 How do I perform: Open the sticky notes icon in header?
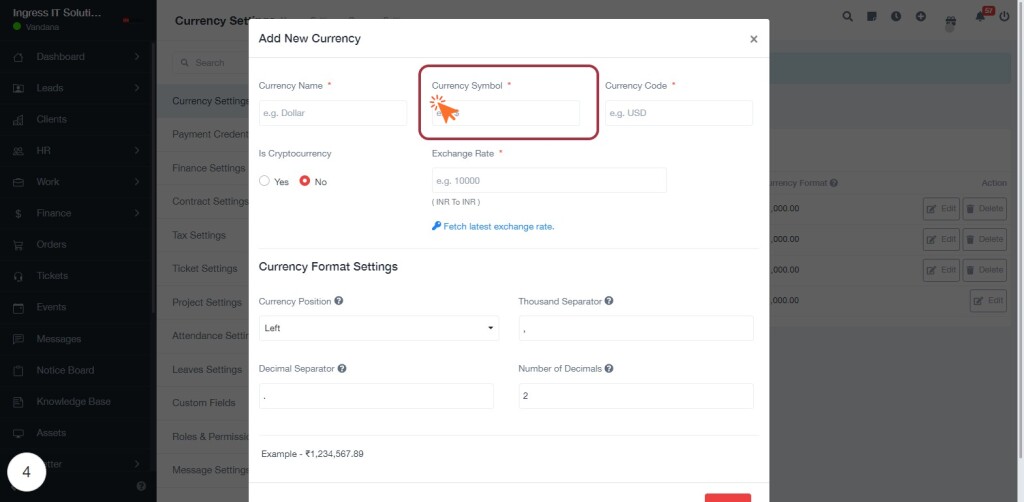[x=872, y=16]
